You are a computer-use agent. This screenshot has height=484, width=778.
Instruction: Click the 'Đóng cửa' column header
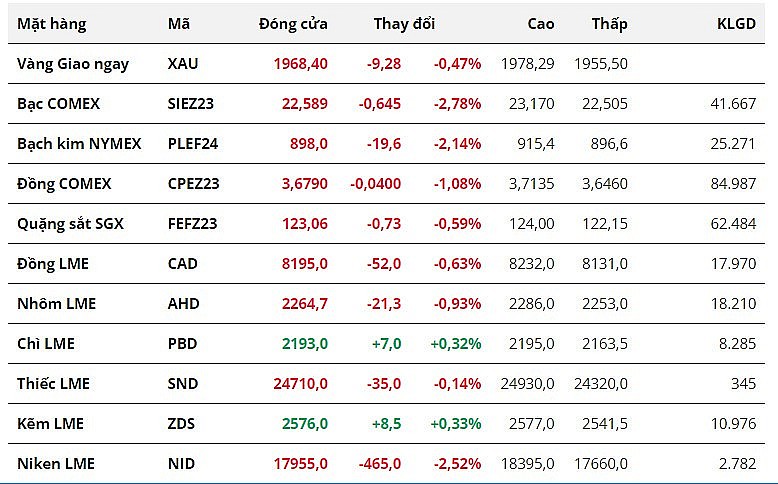(293, 24)
